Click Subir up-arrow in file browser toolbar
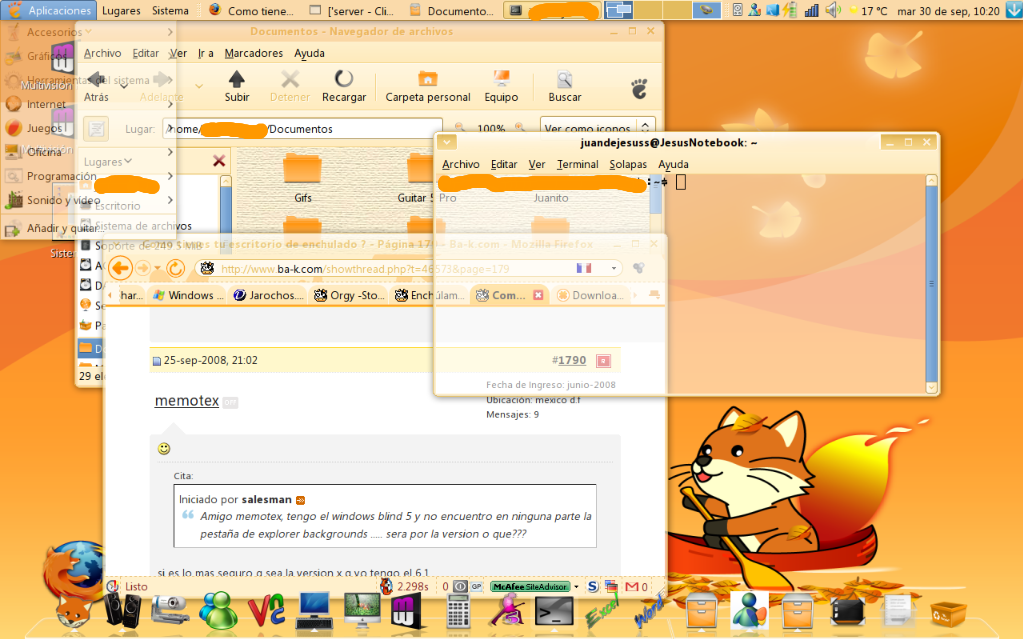 (x=237, y=87)
